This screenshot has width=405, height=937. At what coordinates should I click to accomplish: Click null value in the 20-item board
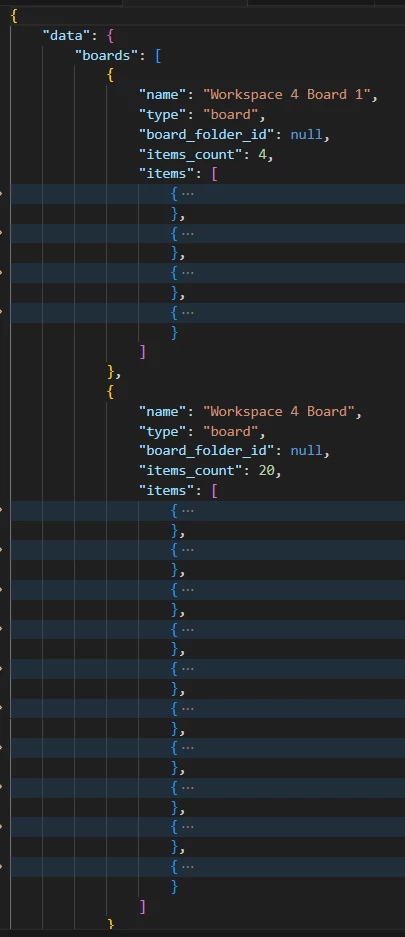pyautogui.click(x=306, y=451)
